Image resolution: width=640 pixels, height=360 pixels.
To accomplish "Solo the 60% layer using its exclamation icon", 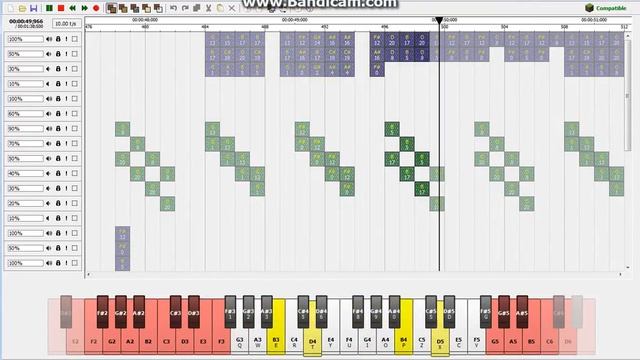I will point(66,114).
